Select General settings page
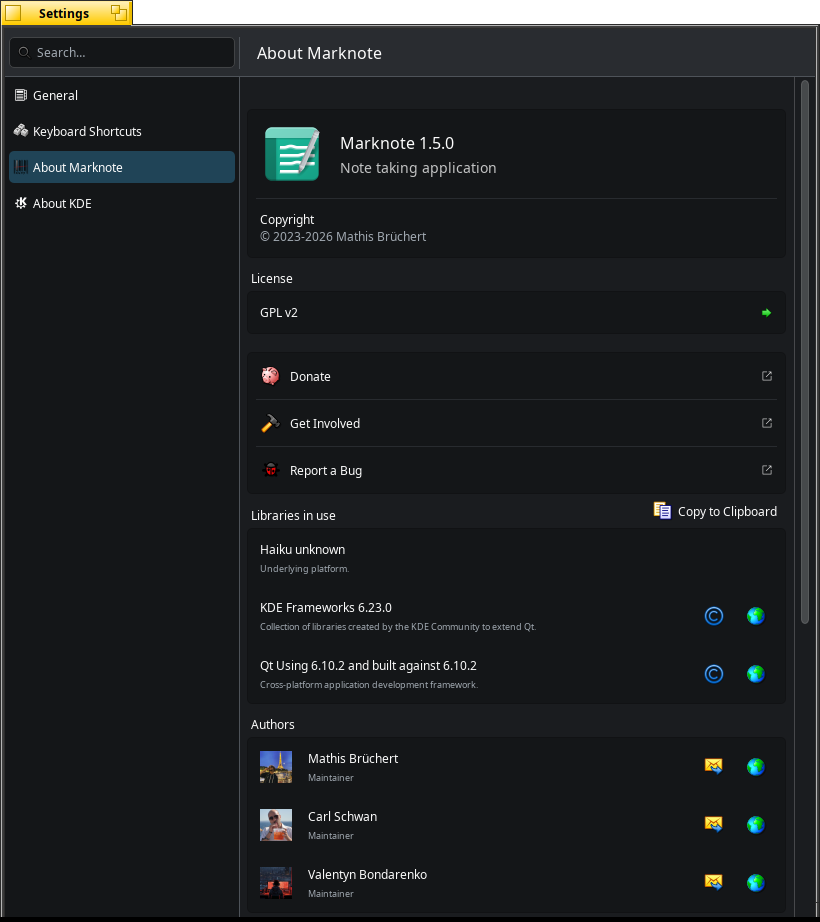Viewport: 820px width, 922px height. pos(55,96)
